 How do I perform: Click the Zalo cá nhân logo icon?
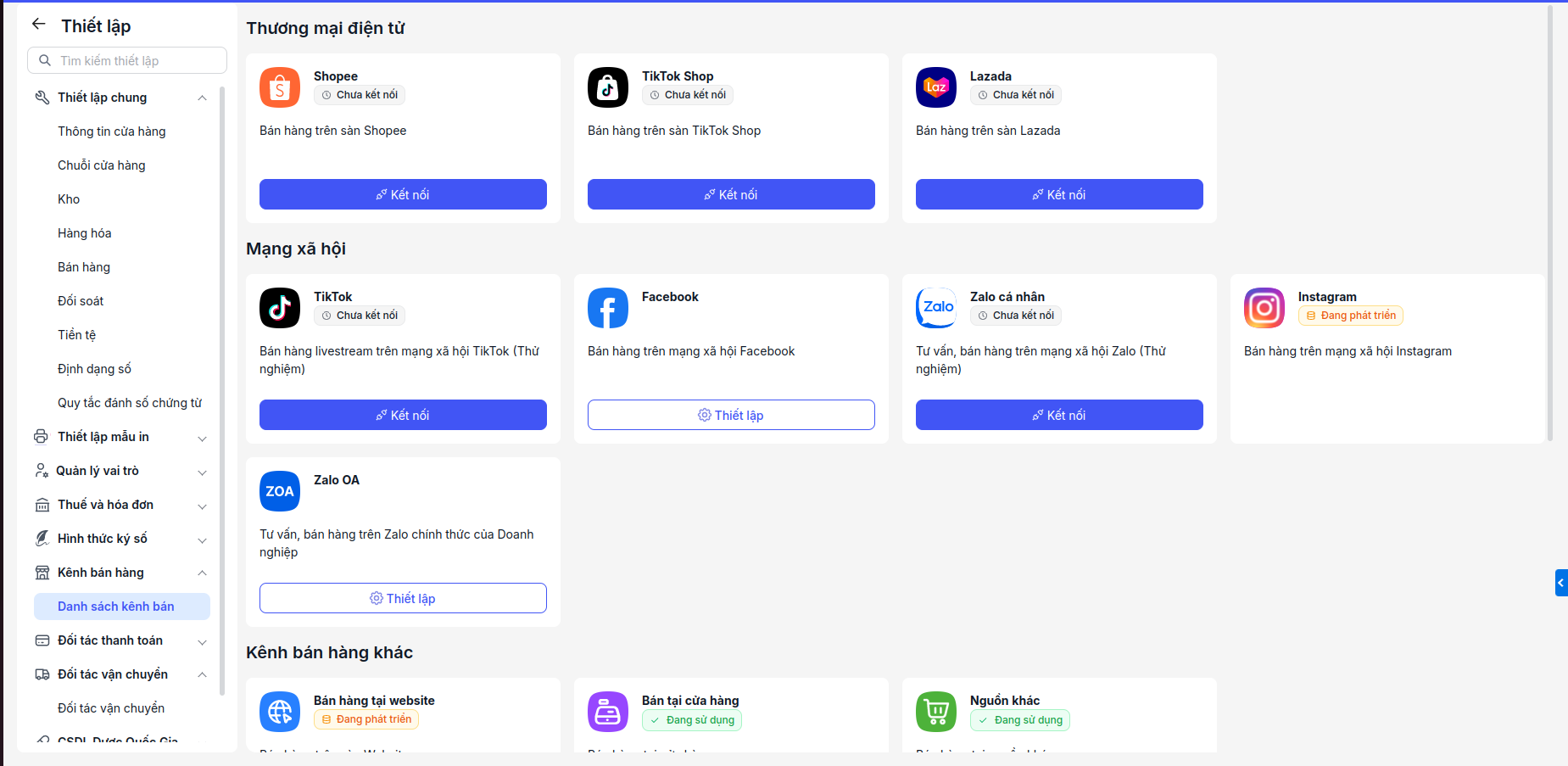(936, 308)
